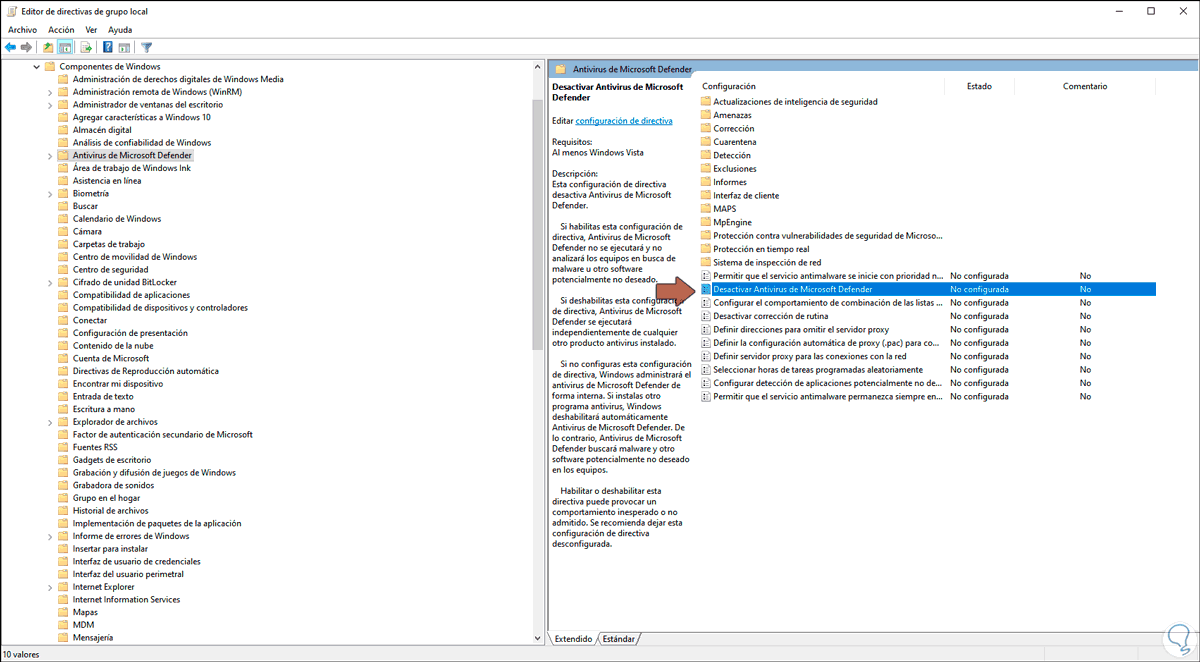Expand the Explorador de archivos node

coord(50,422)
